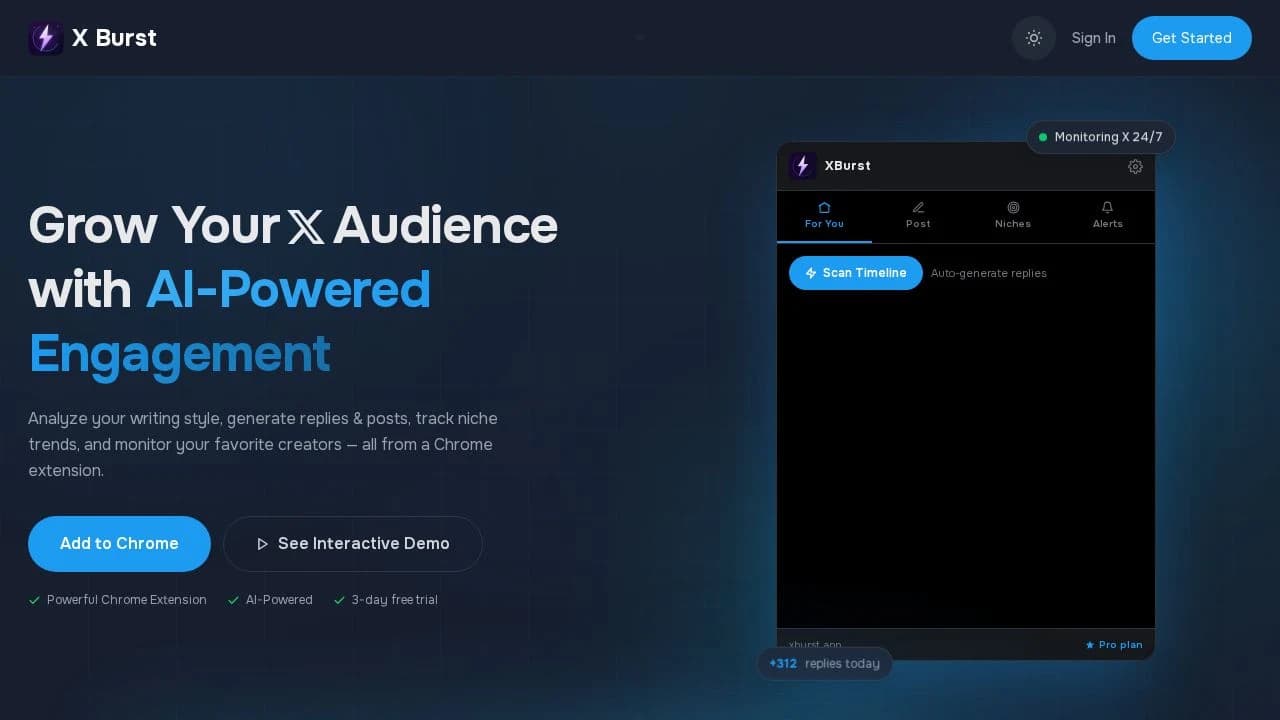
Task: Switch to the Post tab
Action: click(917, 216)
